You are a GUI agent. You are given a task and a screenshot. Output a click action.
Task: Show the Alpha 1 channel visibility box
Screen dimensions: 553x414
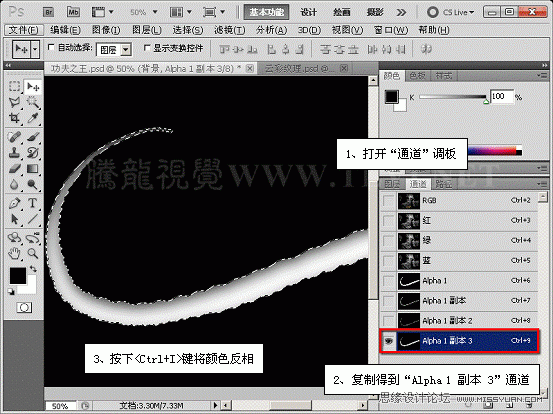[x=388, y=281]
